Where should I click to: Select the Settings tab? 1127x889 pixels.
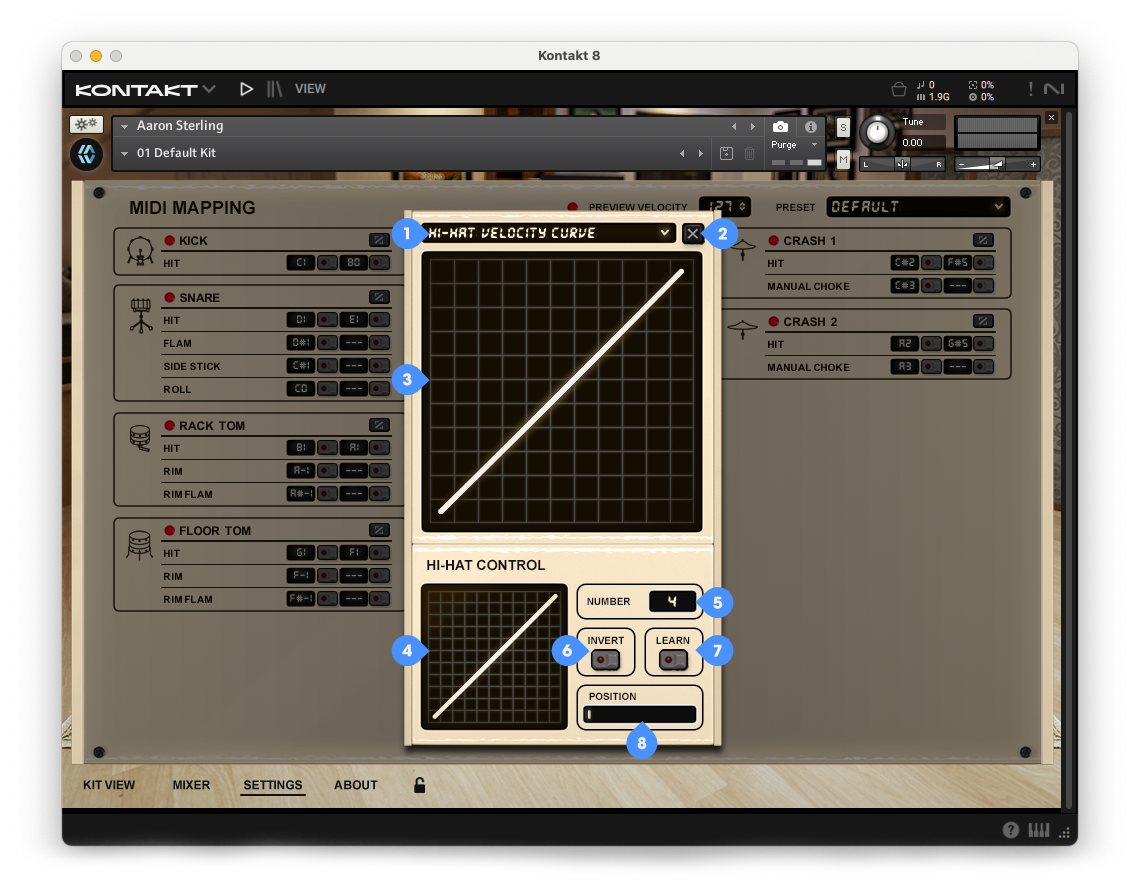[273, 785]
